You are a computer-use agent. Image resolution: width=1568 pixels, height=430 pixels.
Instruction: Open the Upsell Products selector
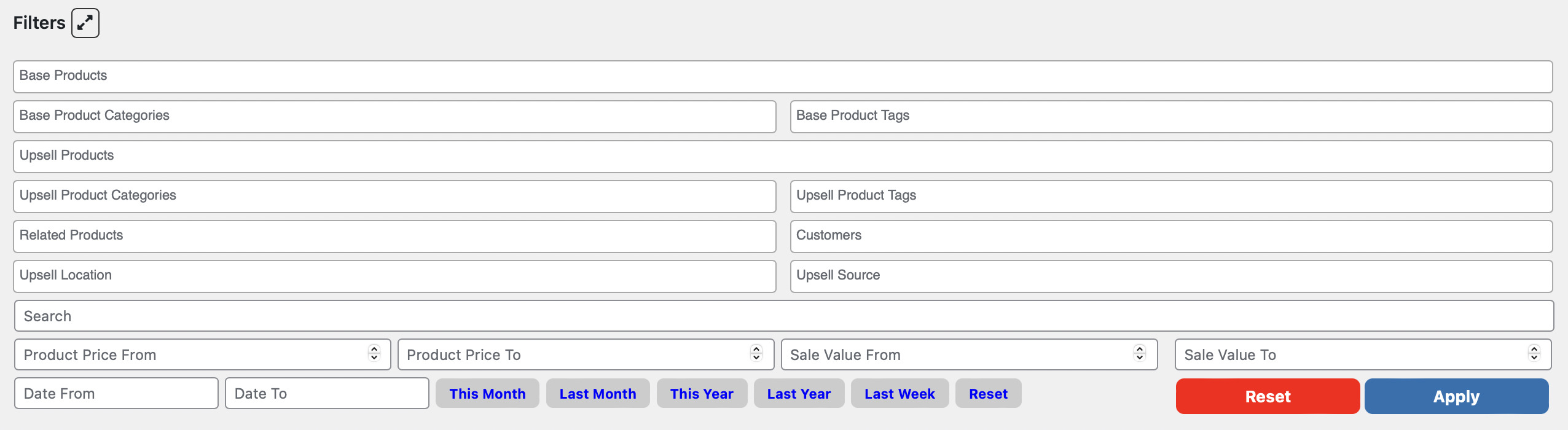pyautogui.click(x=783, y=157)
